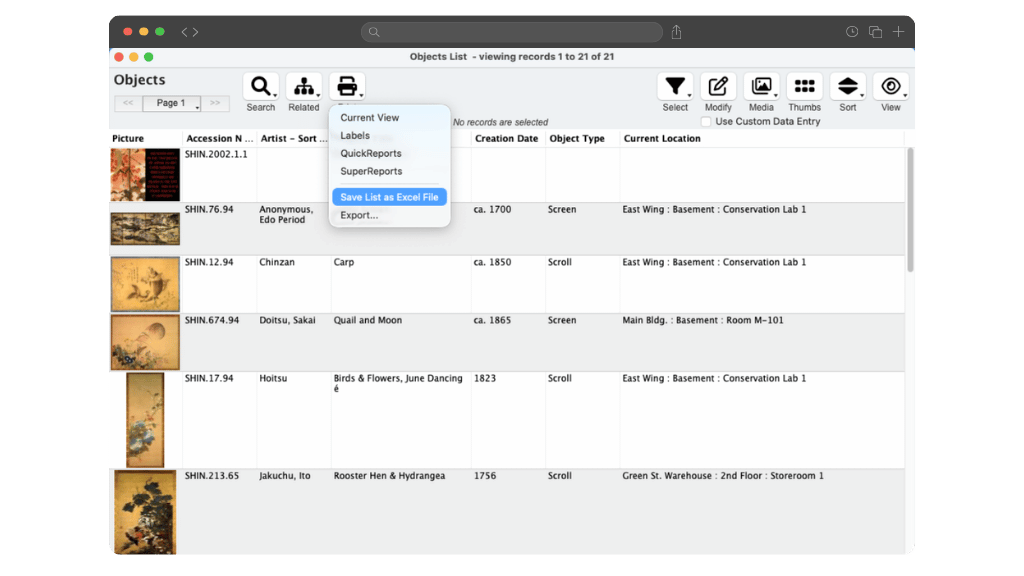Viewport: 1024px width, 576px height.
Task: Select the Carp scroll thumbnail
Action: tap(145, 284)
